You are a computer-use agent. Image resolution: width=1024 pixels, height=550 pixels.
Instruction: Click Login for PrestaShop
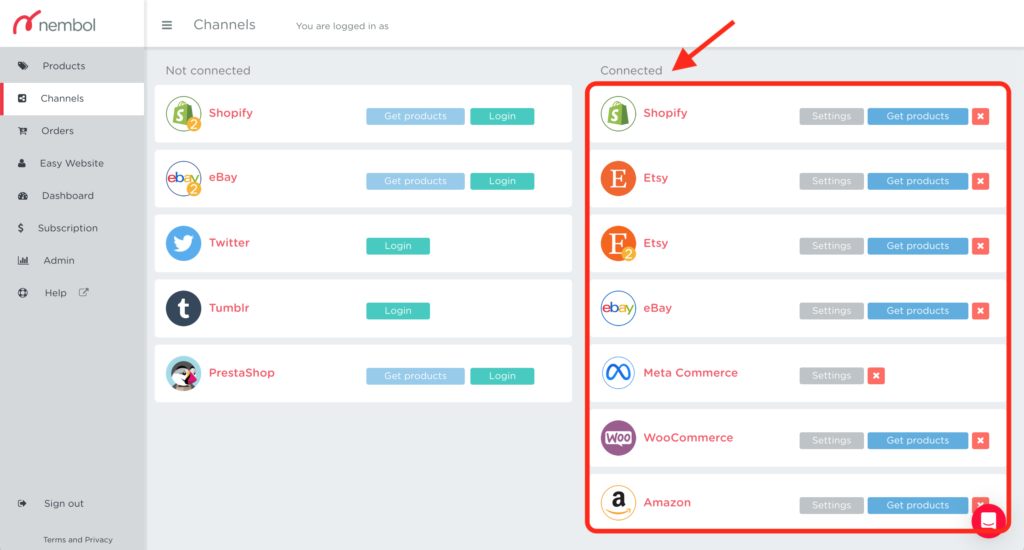coord(502,376)
